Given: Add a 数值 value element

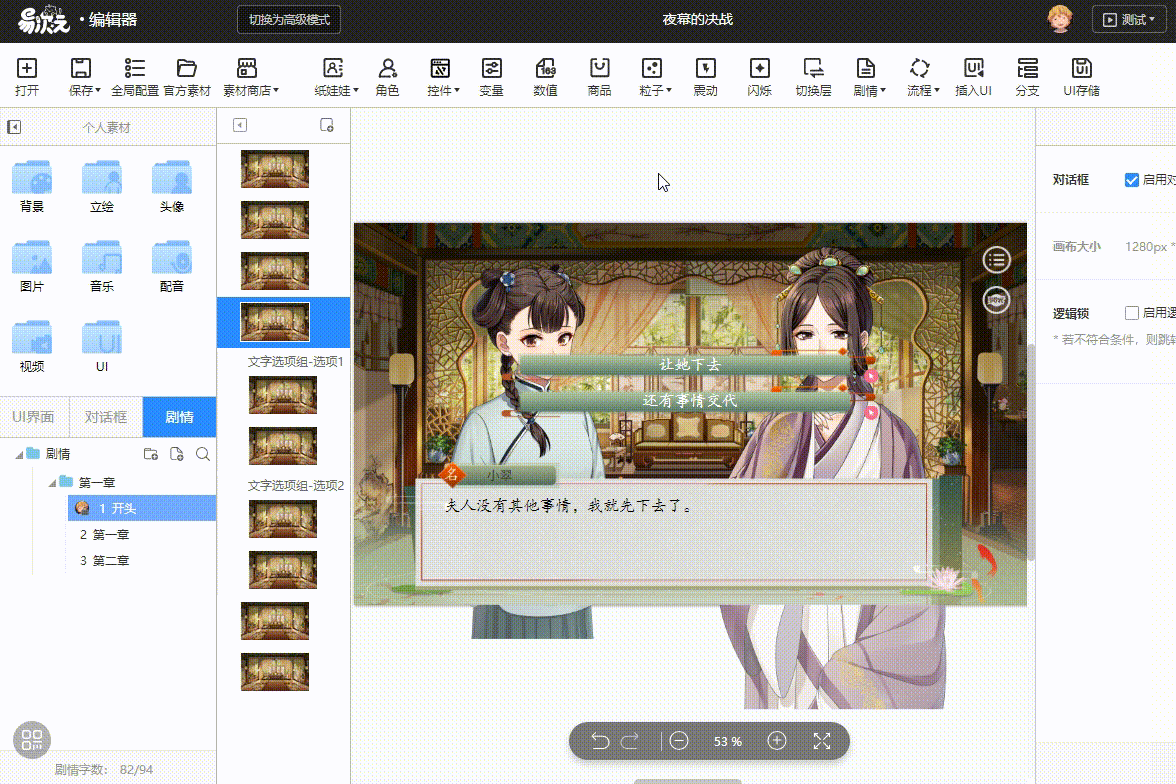Looking at the screenshot, I should [x=545, y=75].
